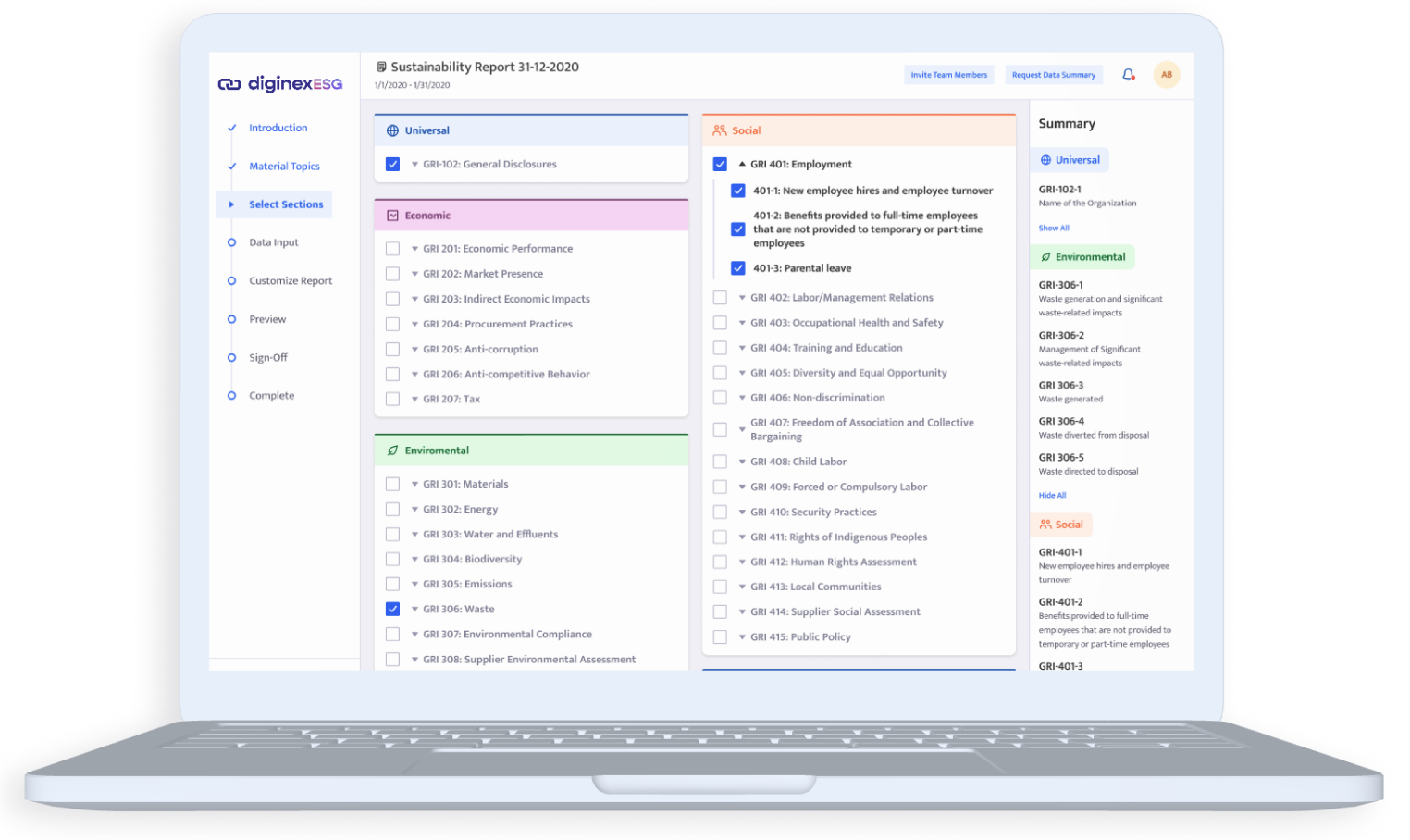The image size is (1410, 840).
Task: Click the diginexESG logo
Action: [x=280, y=84]
